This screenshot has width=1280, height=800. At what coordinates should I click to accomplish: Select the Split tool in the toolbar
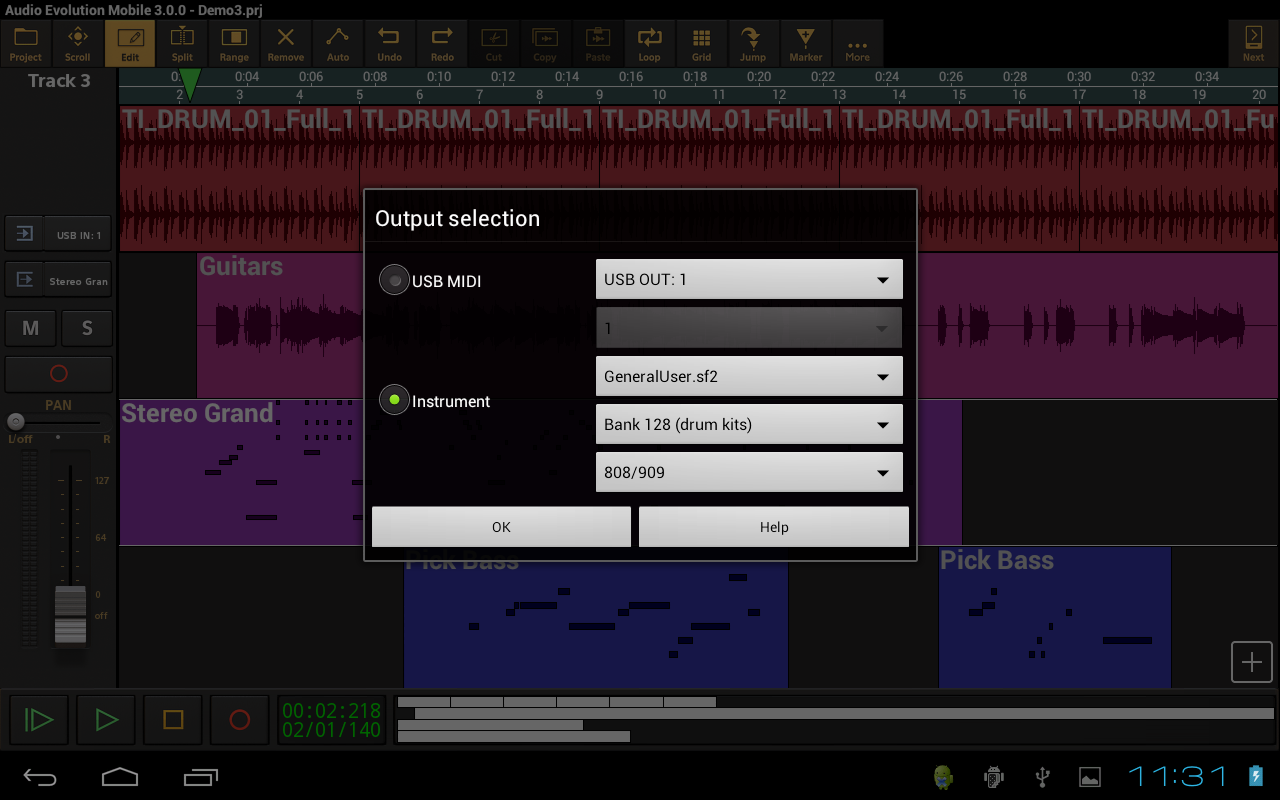pyautogui.click(x=181, y=43)
